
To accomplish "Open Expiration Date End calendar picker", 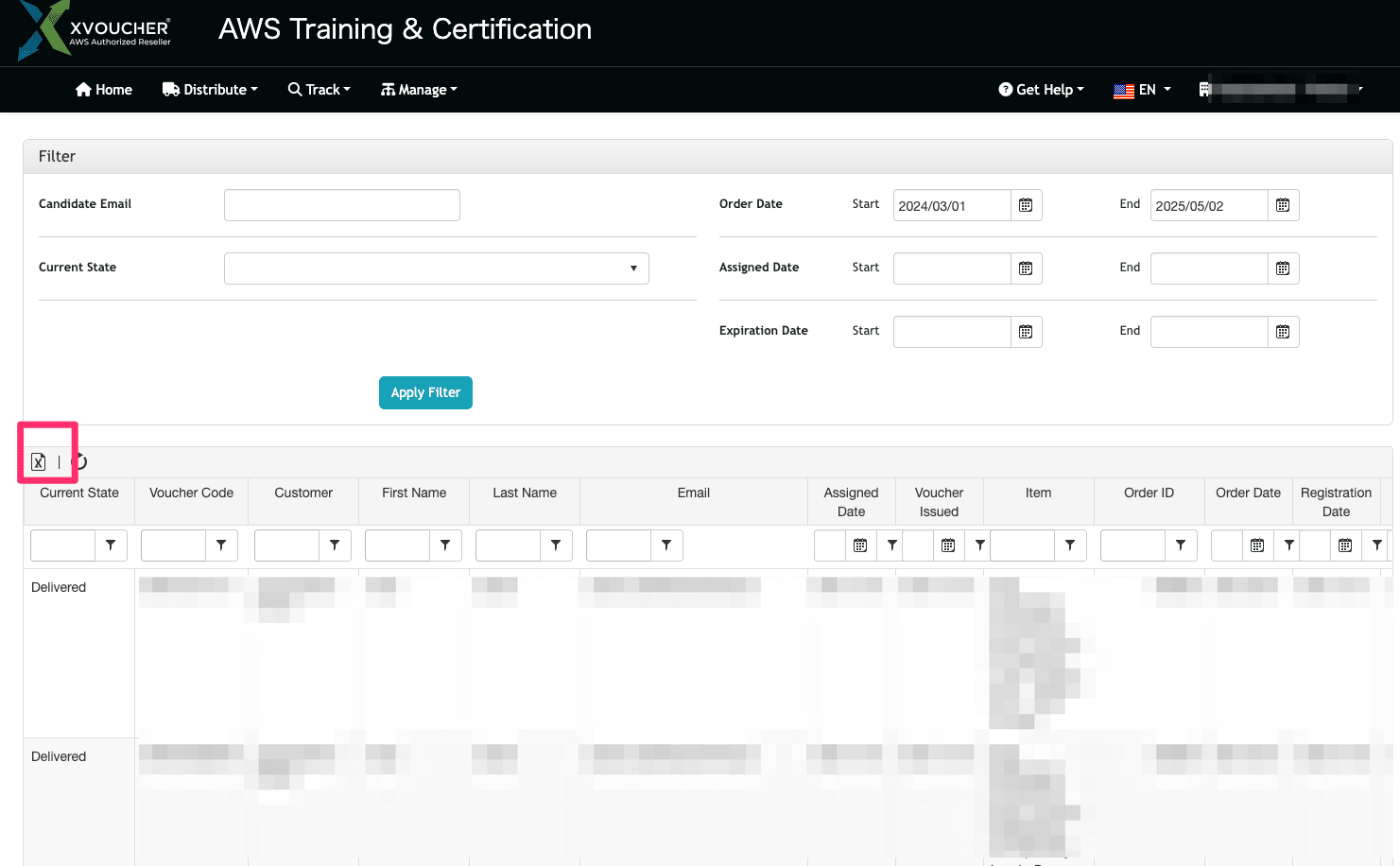I will (x=1283, y=332).
